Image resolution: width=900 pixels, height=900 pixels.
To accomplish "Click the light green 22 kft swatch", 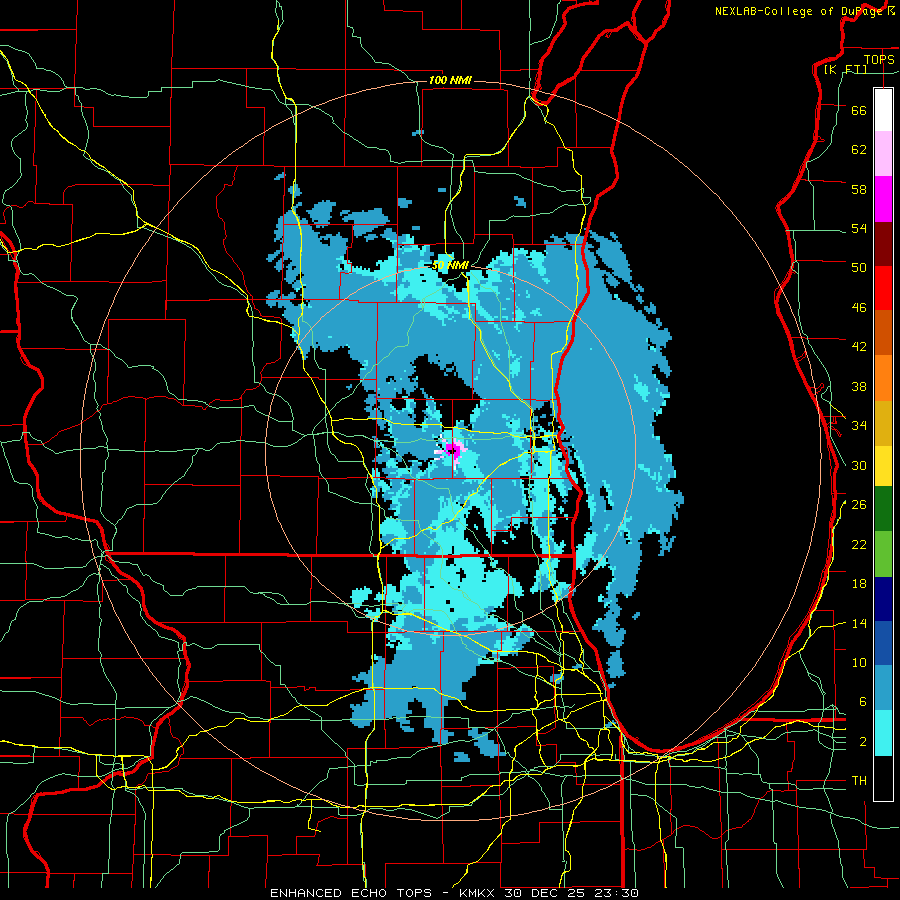I will click(883, 554).
